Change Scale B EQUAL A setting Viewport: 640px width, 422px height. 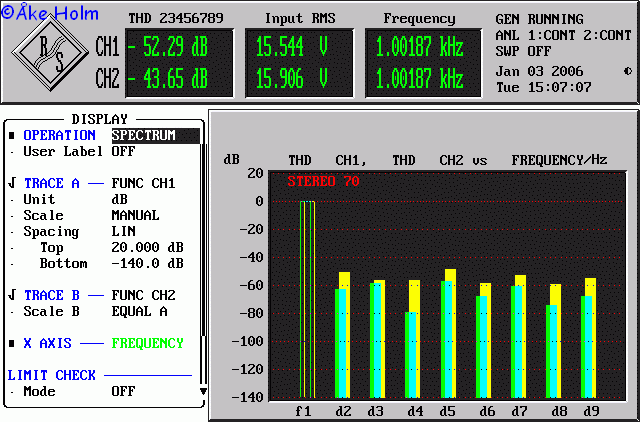click(139, 311)
